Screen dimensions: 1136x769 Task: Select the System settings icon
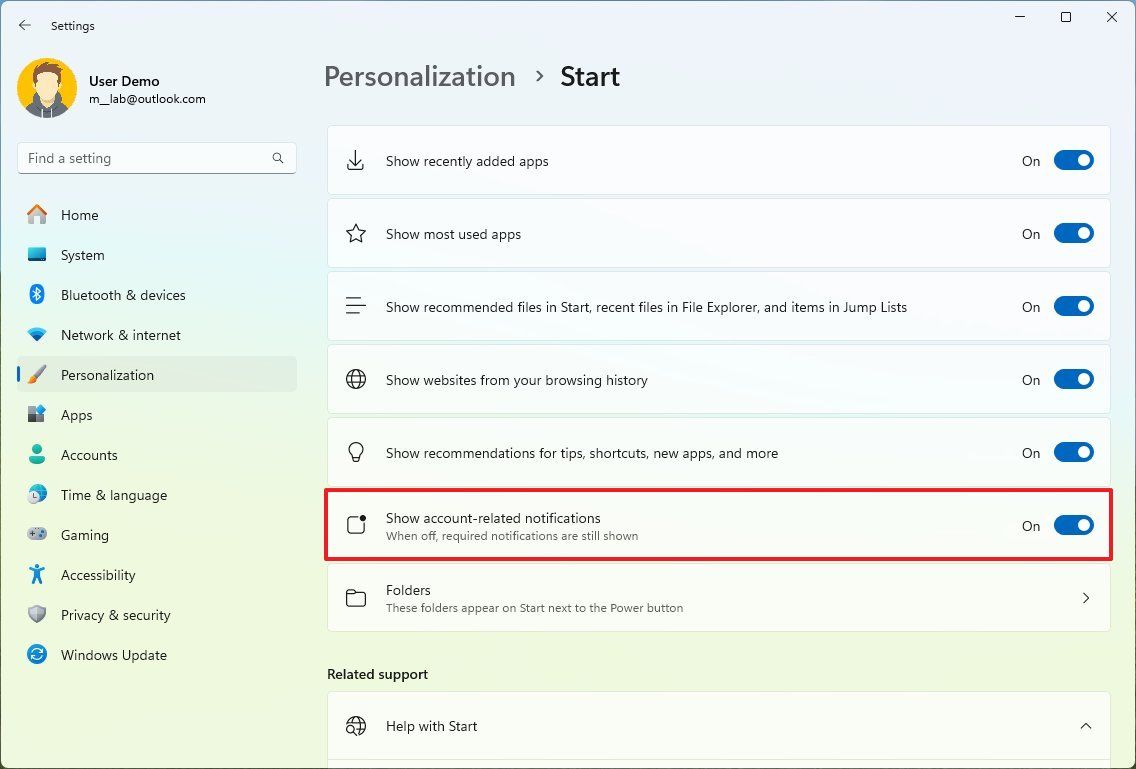click(x=37, y=255)
